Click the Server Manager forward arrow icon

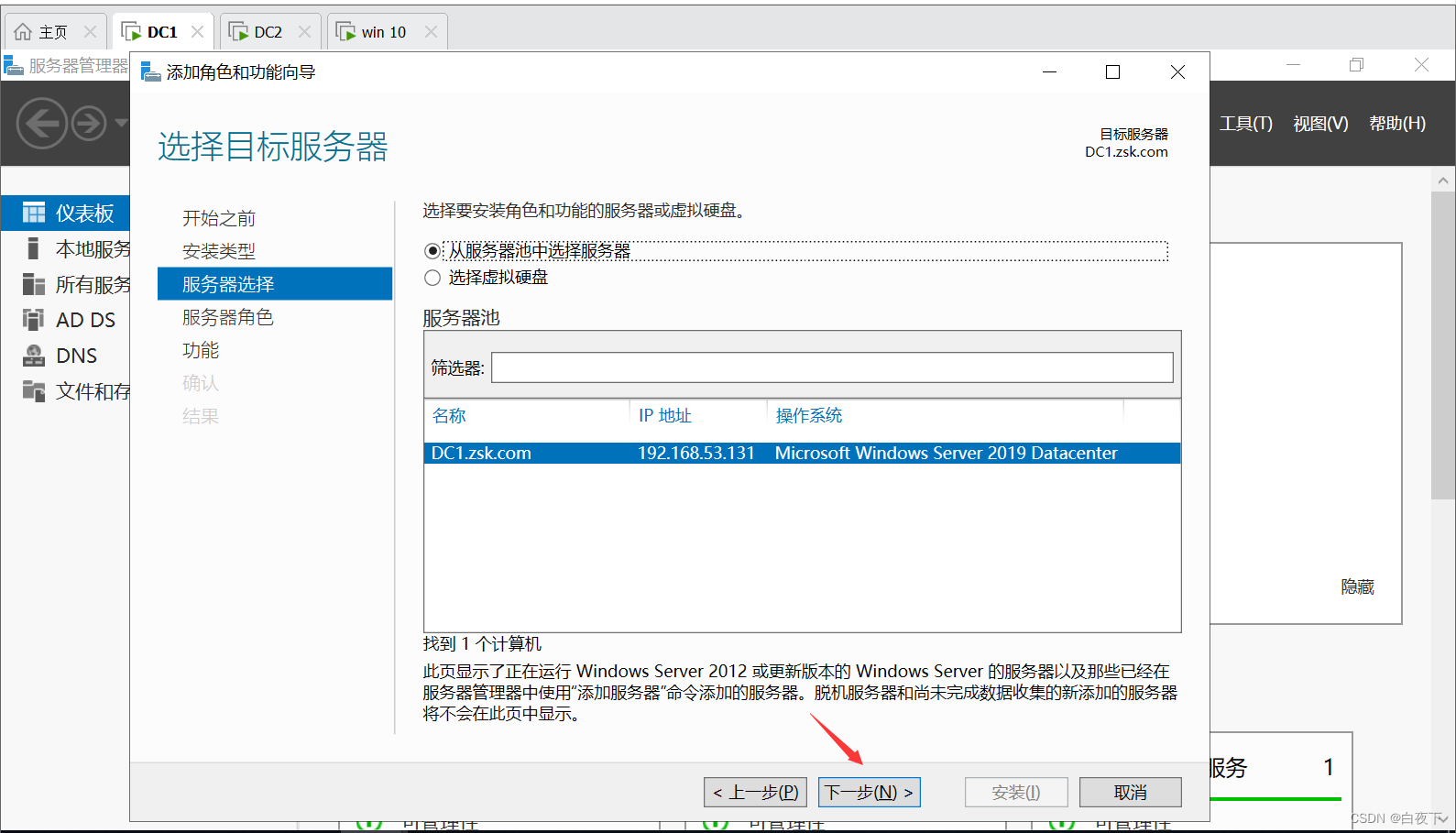[x=89, y=123]
